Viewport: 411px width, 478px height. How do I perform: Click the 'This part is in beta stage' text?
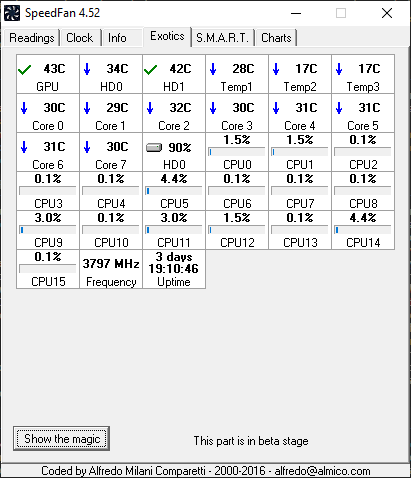coord(251,441)
